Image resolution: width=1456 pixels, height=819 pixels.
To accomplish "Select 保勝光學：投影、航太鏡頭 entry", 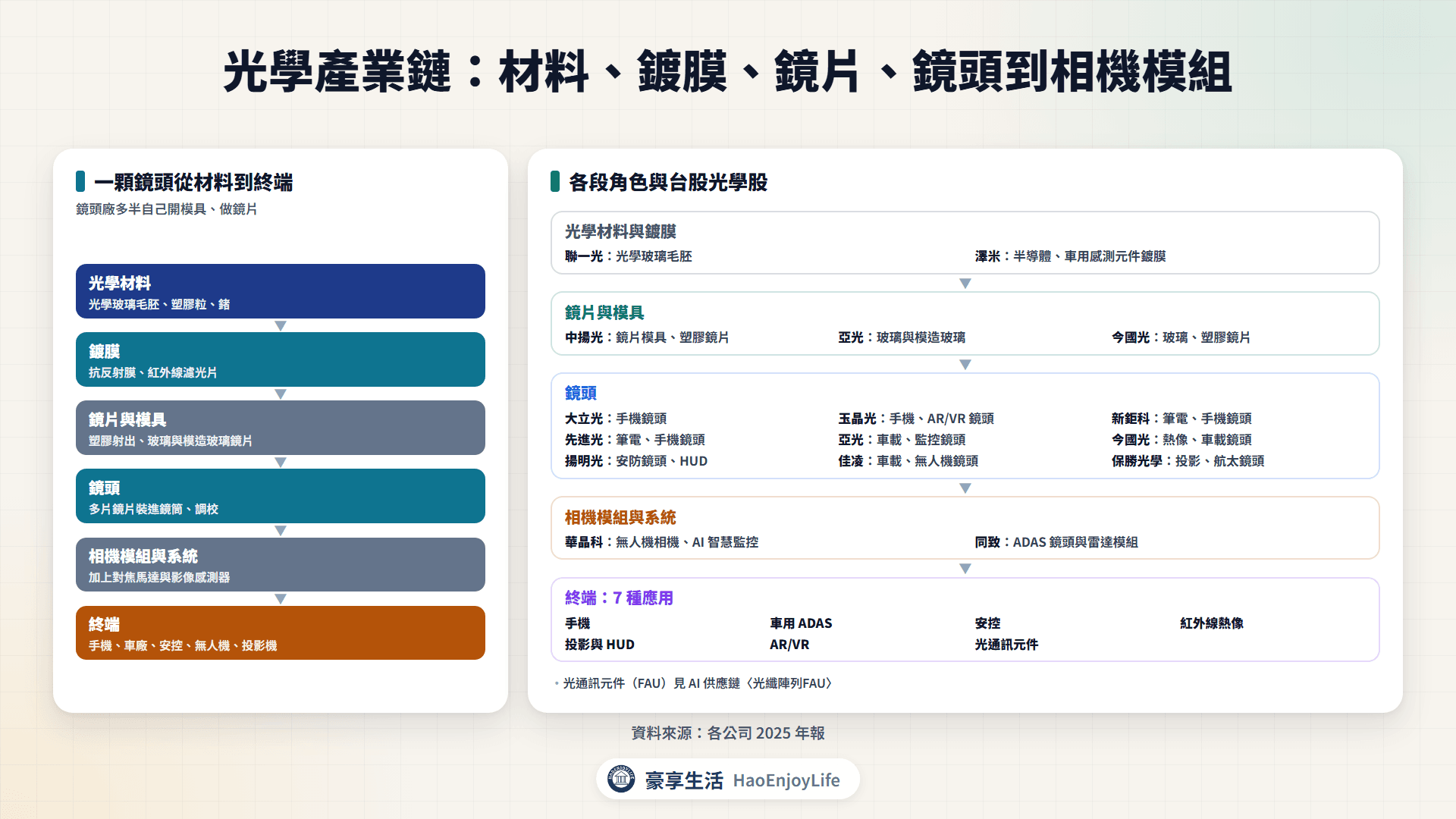I will pos(1188,461).
